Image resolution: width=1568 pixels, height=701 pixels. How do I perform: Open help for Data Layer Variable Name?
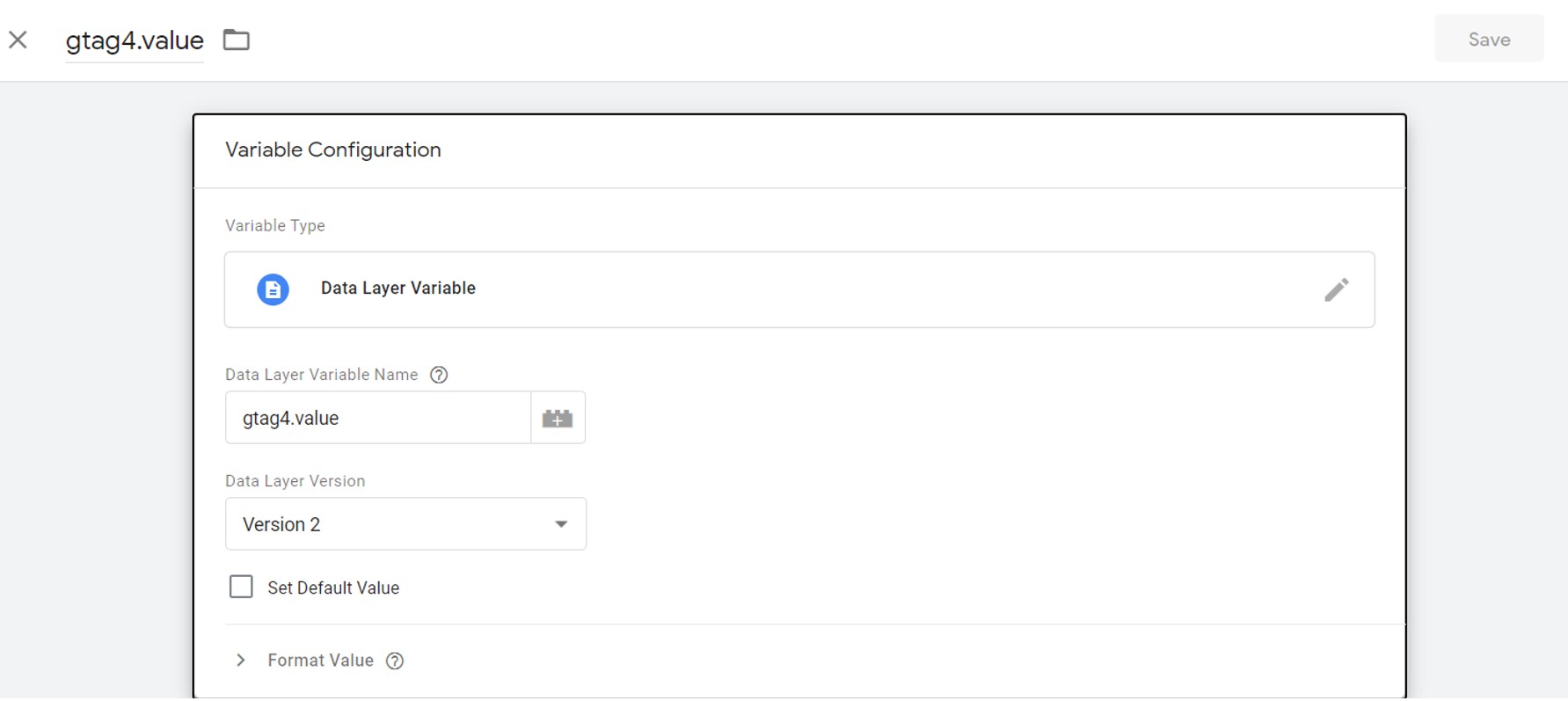(x=439, y=375)
